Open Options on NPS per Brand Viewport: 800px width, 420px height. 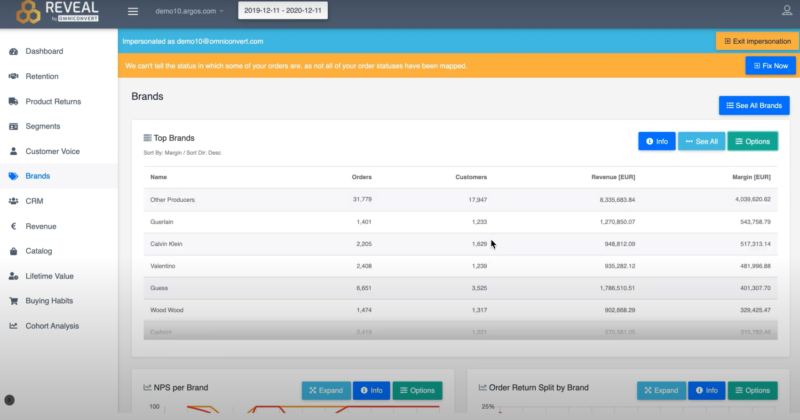417,390
